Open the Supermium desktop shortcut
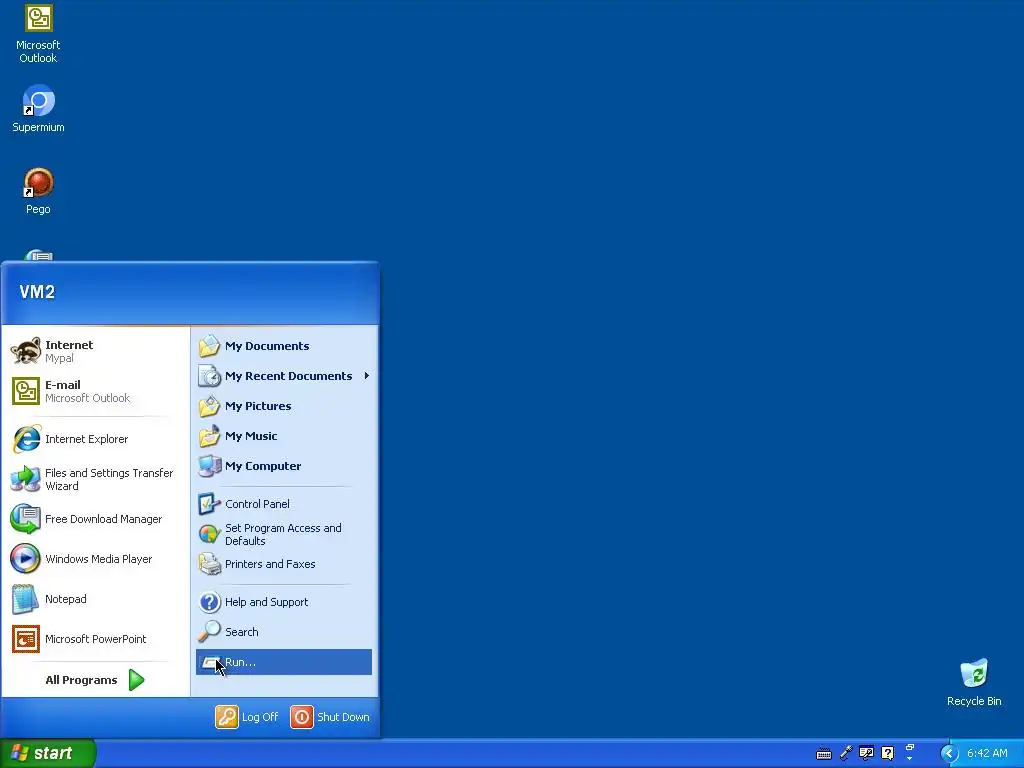The image size is (1024, 768). click(x=38, y=101)
